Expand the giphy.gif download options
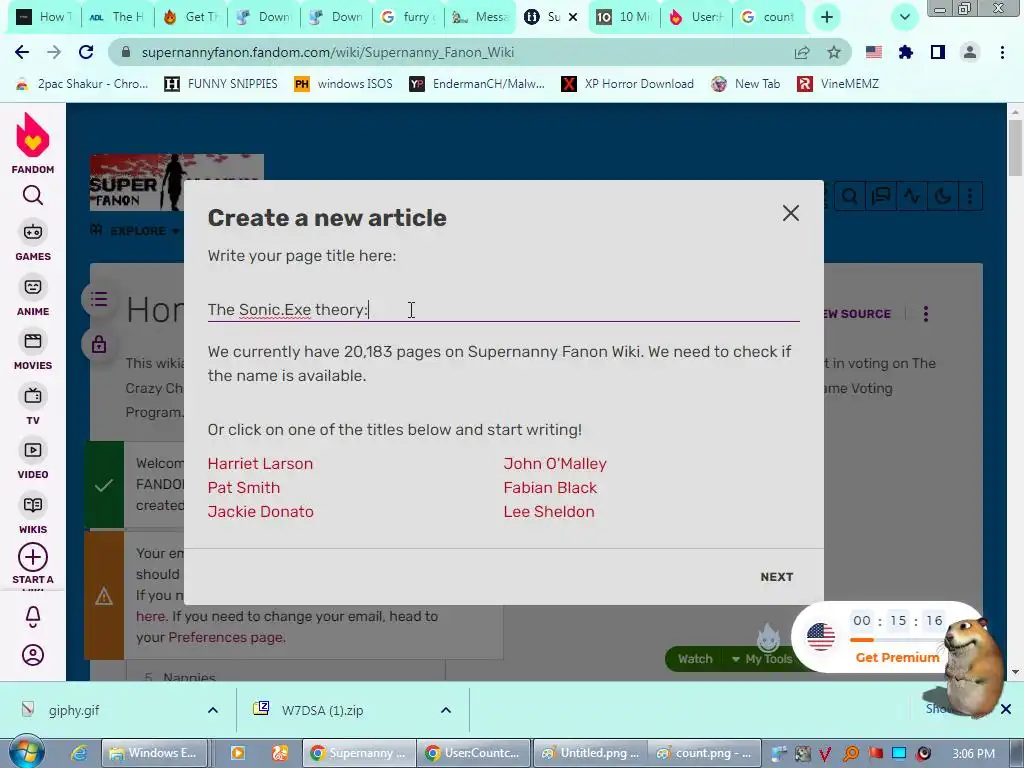Viewport: 1024px width, 768px height. point(213,710)
